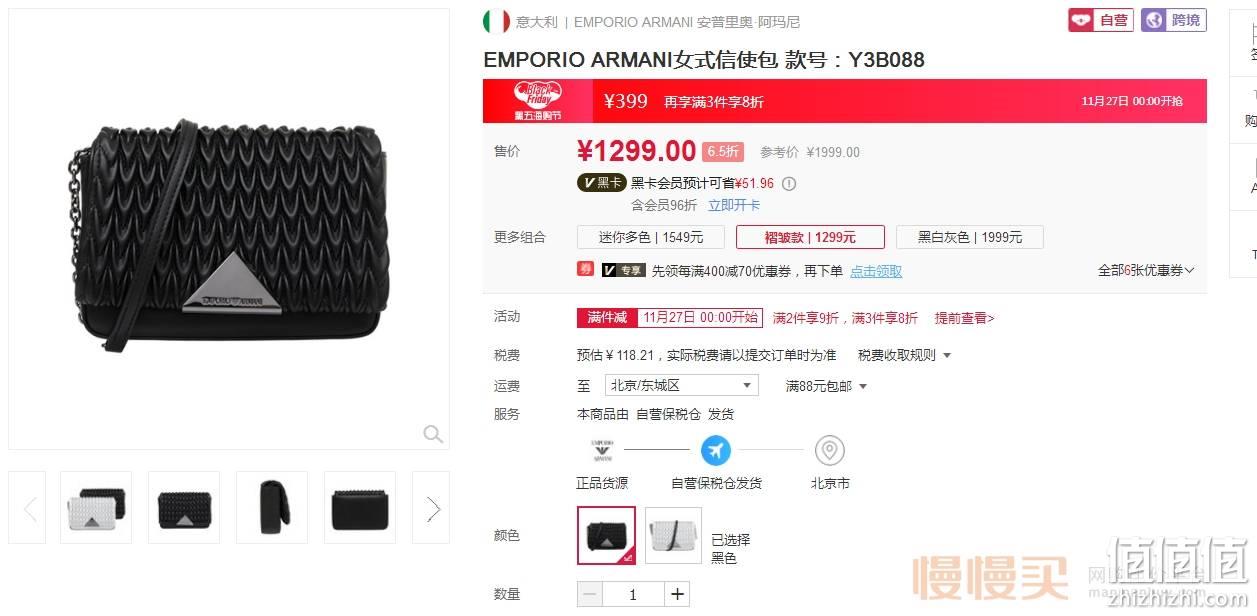Screen dimensions: 1257x616
Task: Expand the 税费收取规则 tax rules
Action: (x=904, y=355)
